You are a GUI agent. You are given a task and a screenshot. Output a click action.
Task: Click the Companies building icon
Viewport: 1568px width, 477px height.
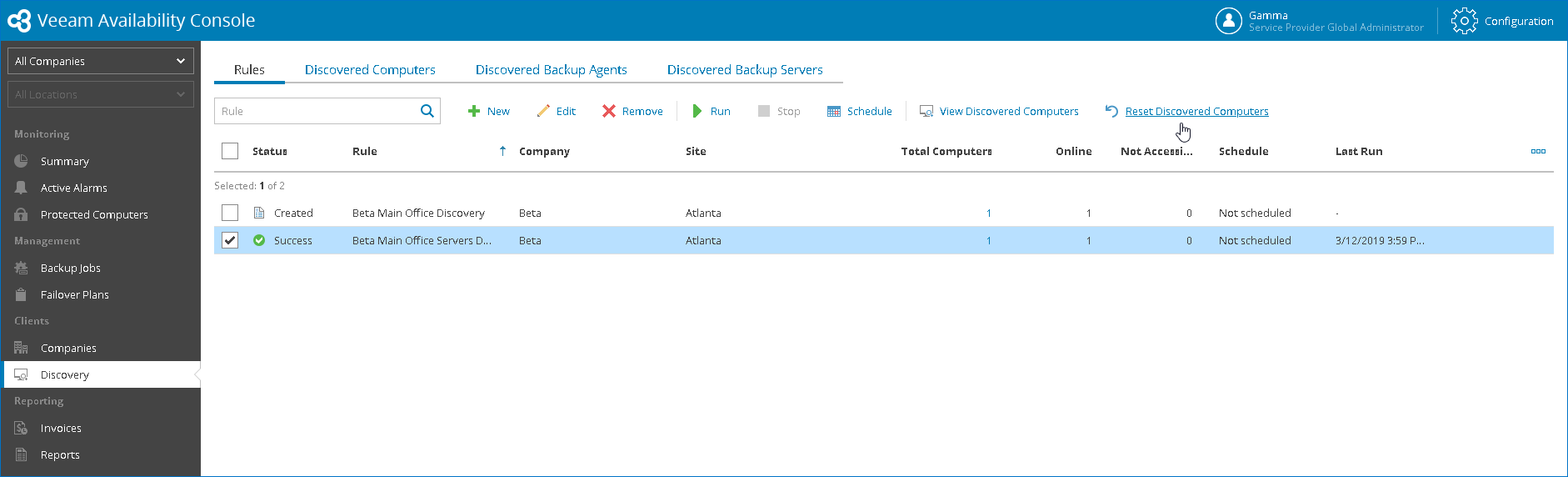(x=21, y=348)
